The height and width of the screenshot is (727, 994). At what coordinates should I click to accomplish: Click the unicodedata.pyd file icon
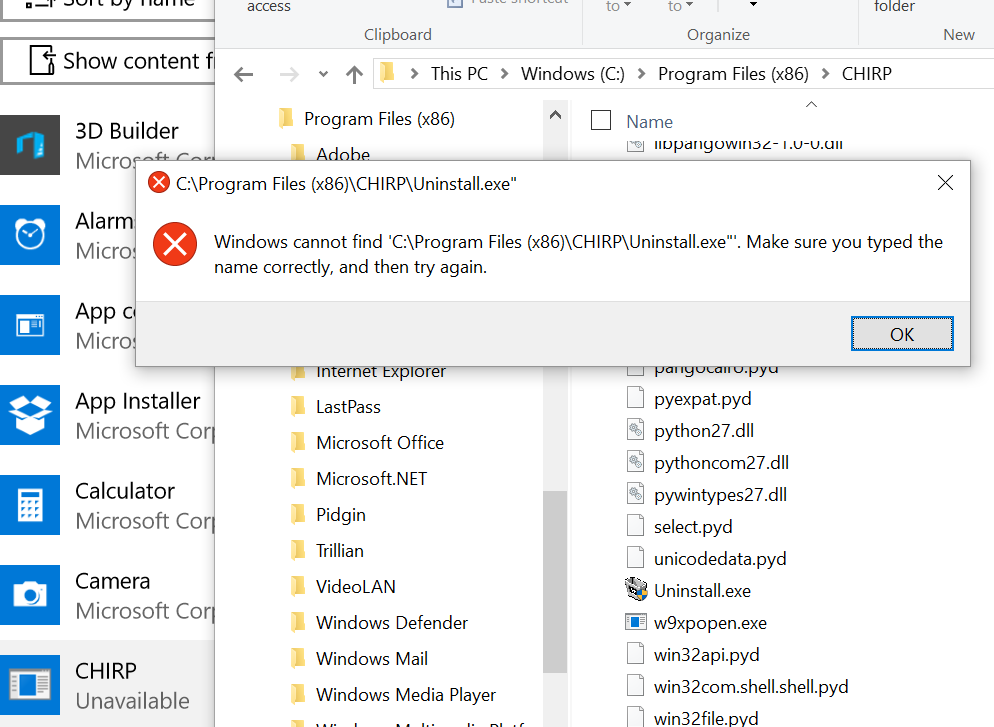point(635,558)
